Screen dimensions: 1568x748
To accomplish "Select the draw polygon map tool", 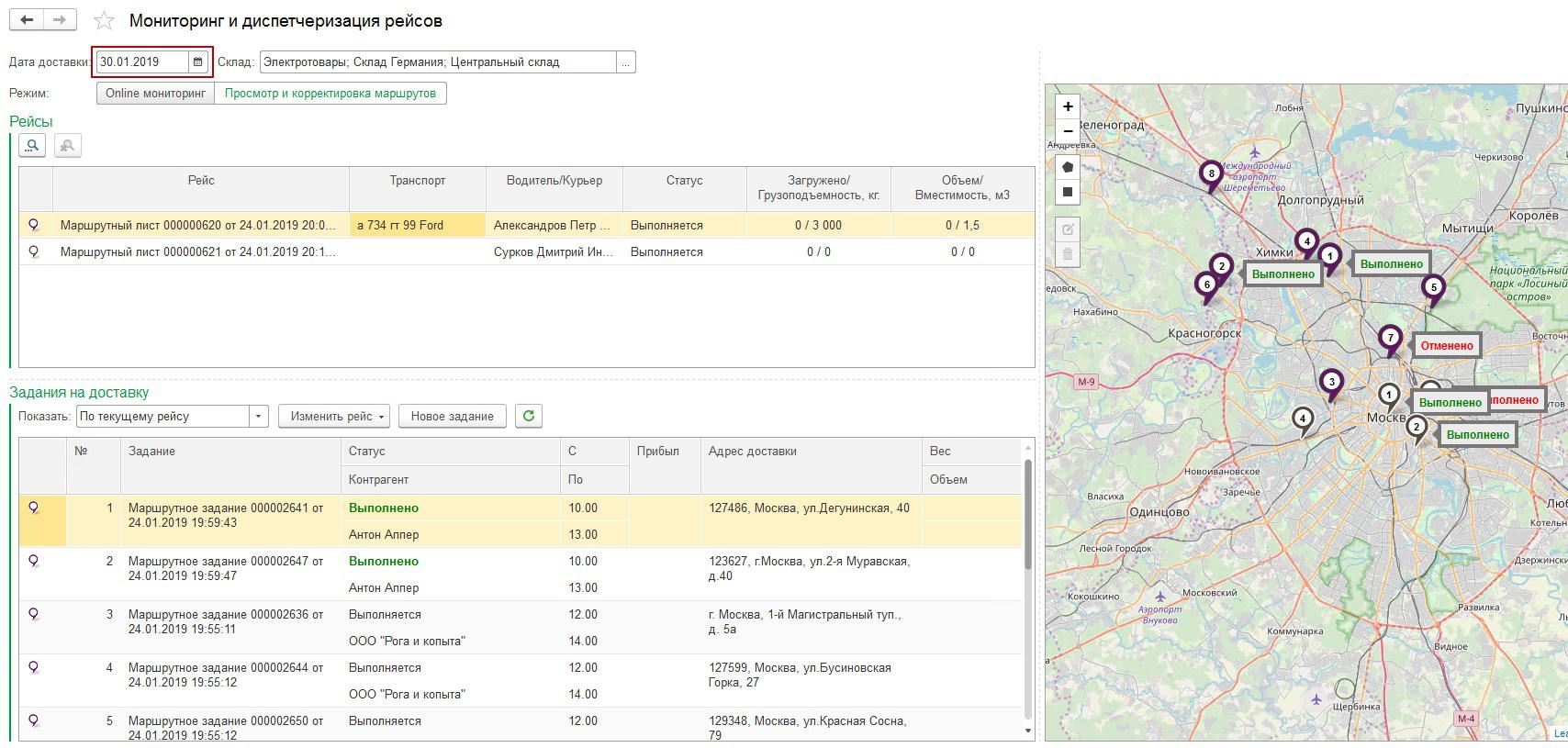I will (x=1068, y=167).
